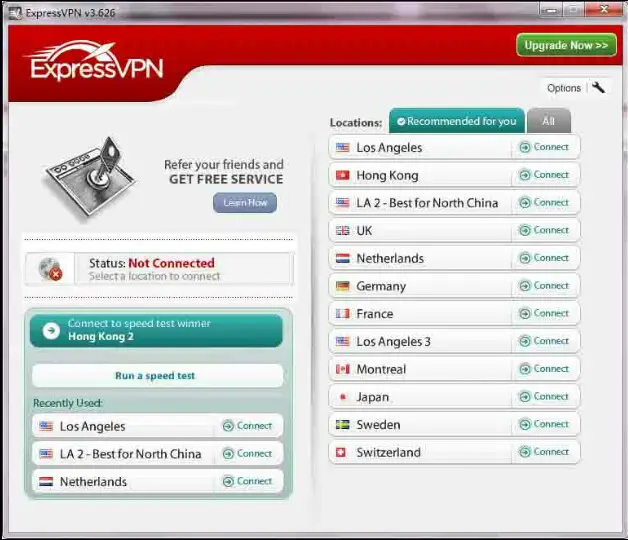Connect to Netherlands in the Locations list
Screen dimensions: 628x540
pos(544,258)
